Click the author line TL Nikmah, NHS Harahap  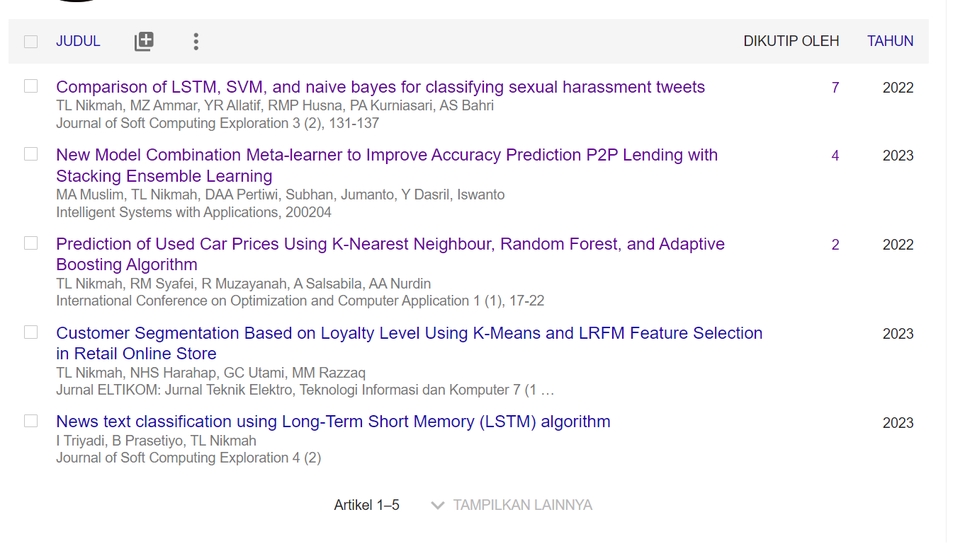211,373
